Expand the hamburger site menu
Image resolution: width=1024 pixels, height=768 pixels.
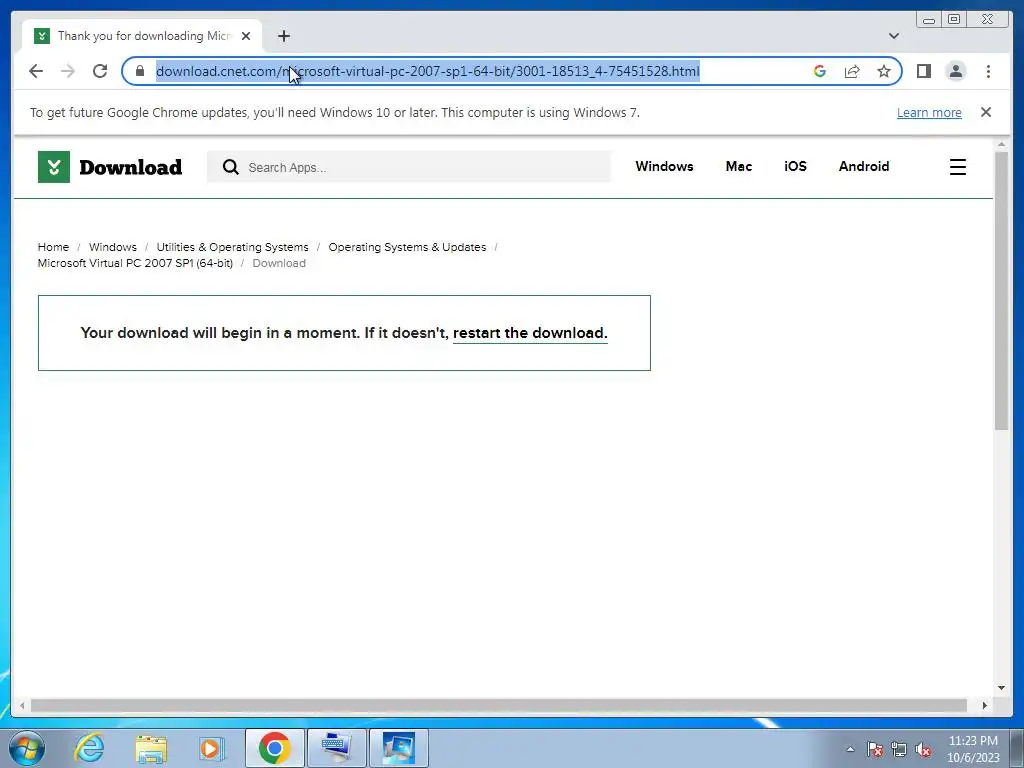[957, 167]
